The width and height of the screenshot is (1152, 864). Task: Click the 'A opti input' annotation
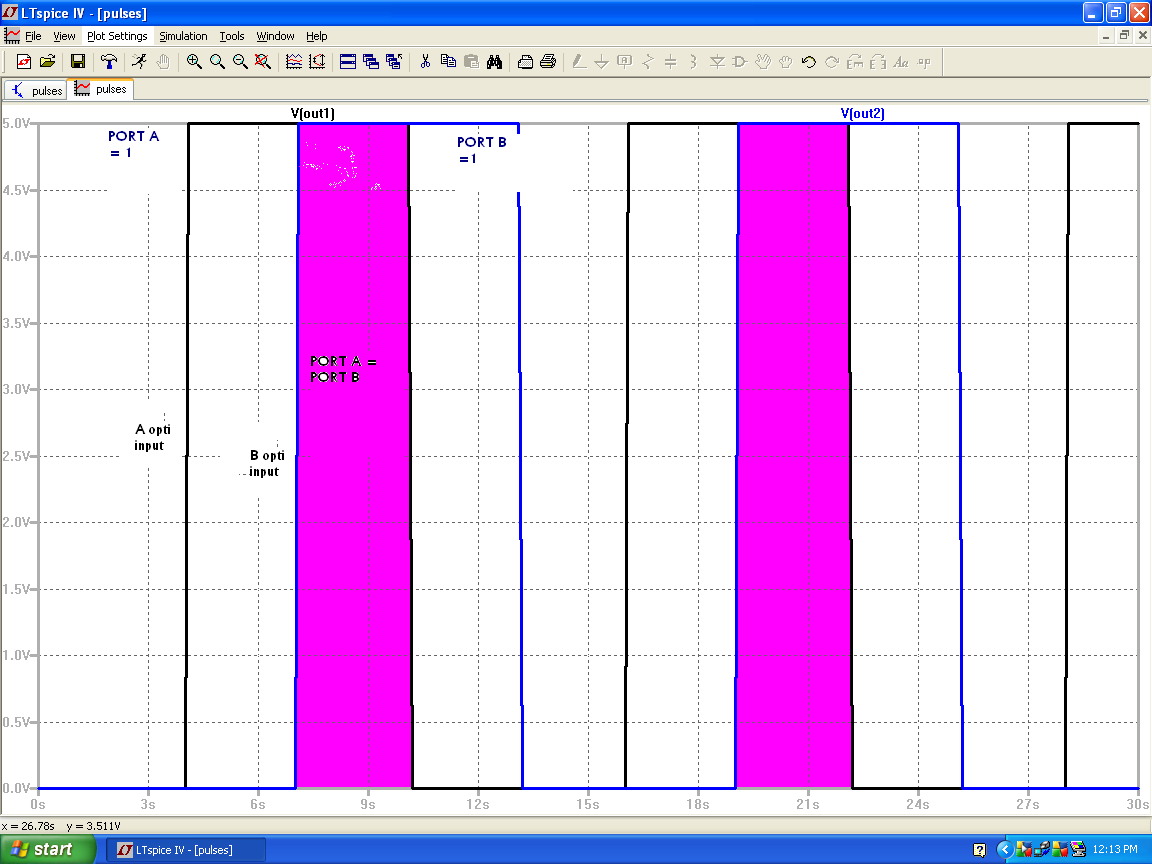pyautogui.click(x=152, y=437)
